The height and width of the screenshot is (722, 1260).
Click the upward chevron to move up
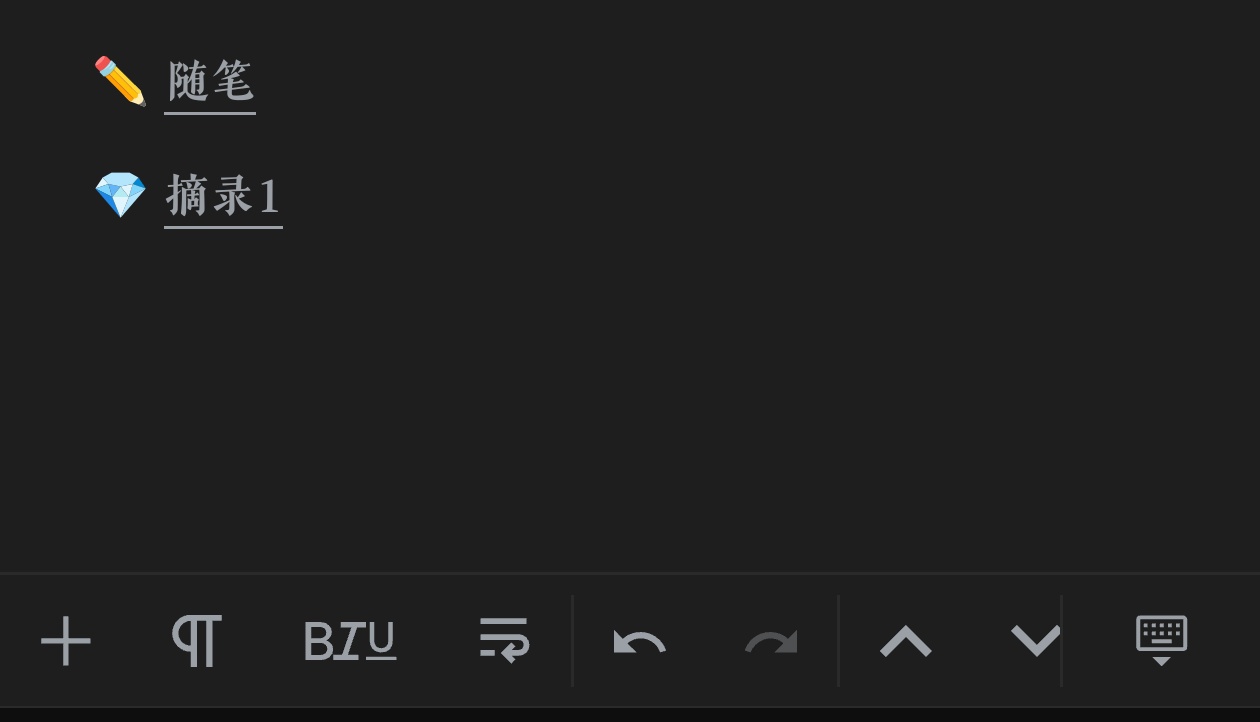pyautogui.click(x=905, y=641)
